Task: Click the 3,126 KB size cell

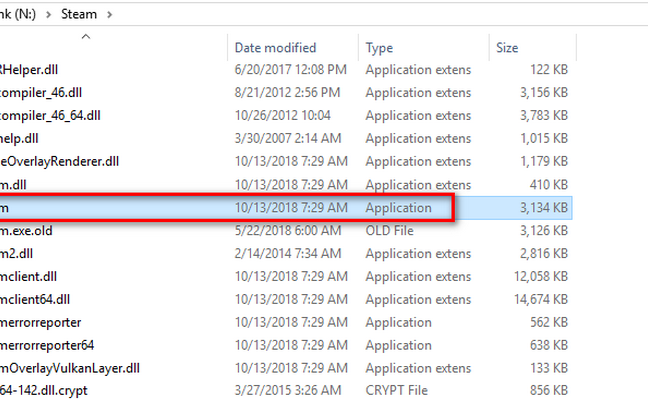Action: coord(544,231)
